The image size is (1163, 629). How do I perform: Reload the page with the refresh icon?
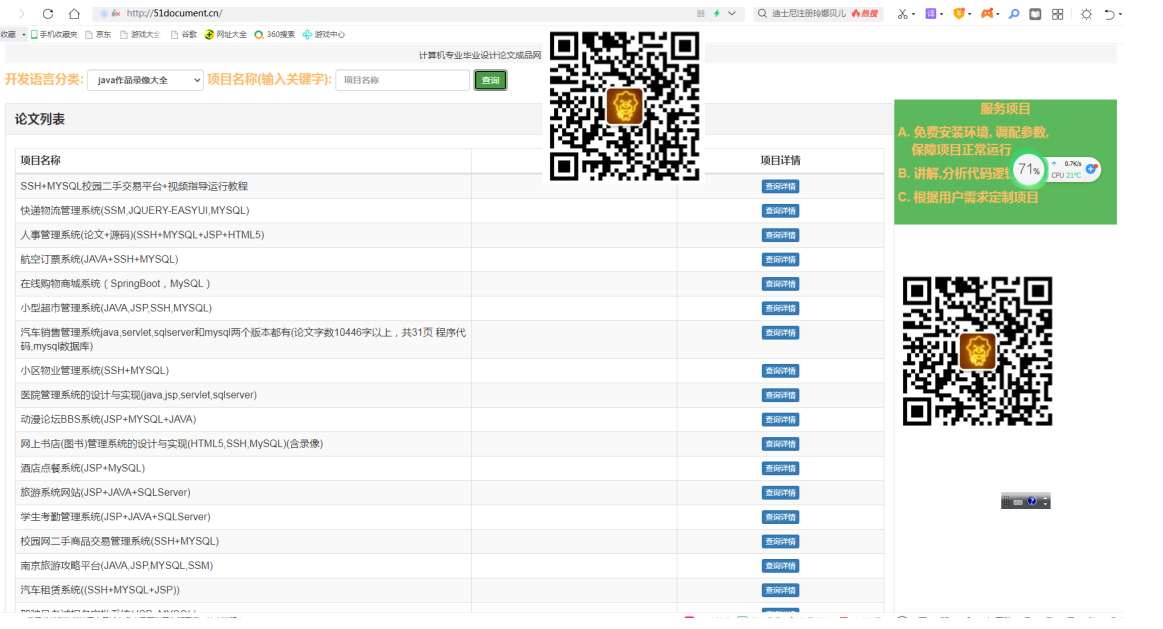pyautogui.click(x=48, y=13)
